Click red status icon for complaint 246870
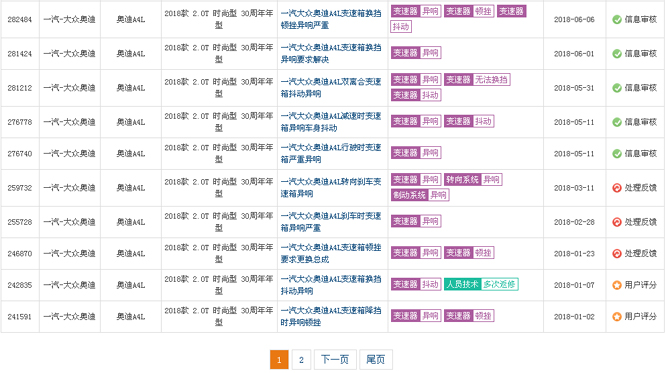 (617, 254)
